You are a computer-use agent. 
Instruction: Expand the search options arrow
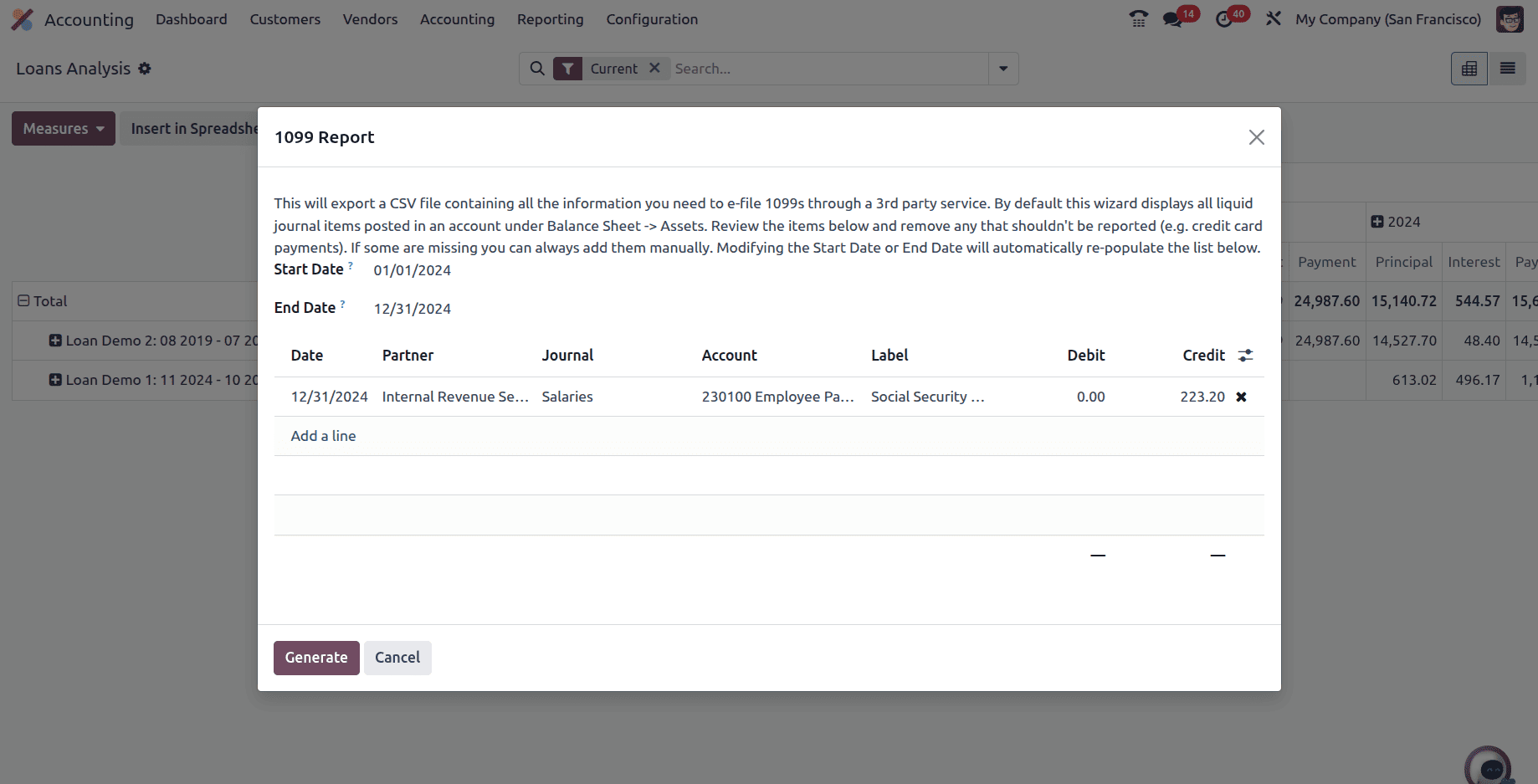click(x=1002, y=69)
